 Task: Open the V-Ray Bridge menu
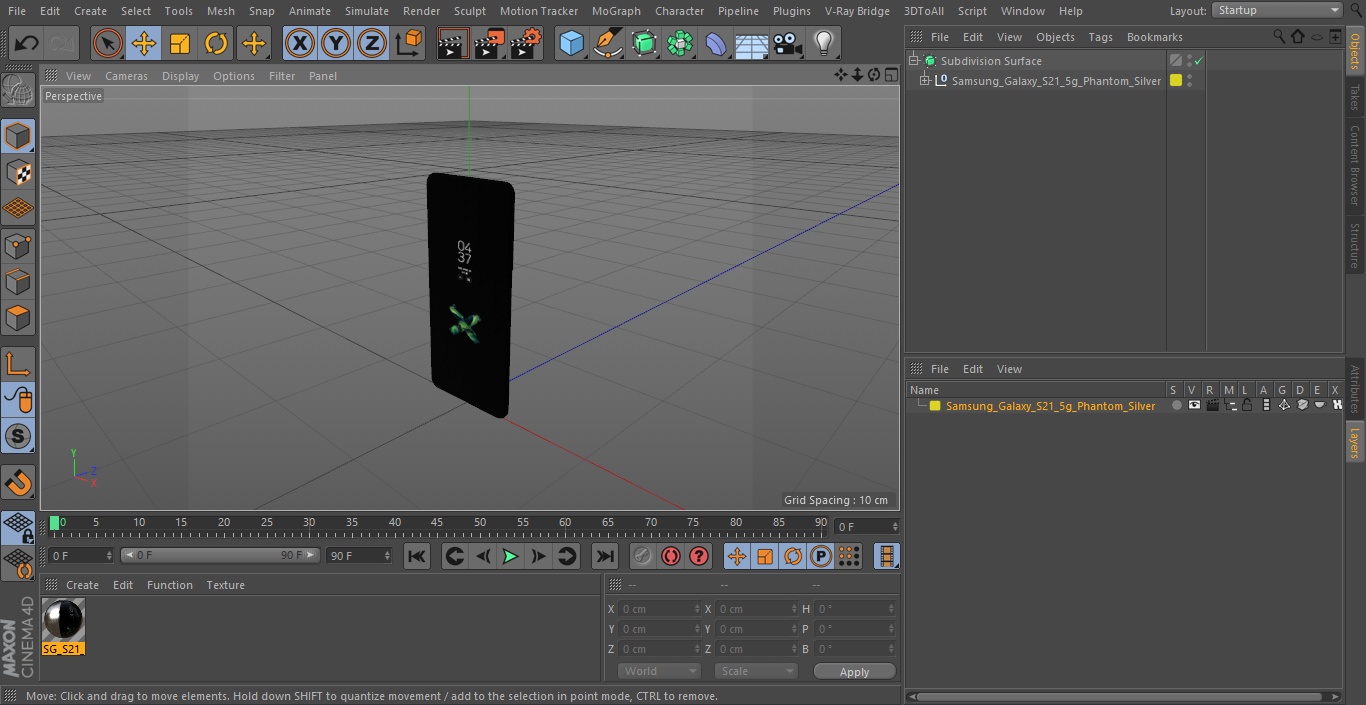click(x=857, y=11)
